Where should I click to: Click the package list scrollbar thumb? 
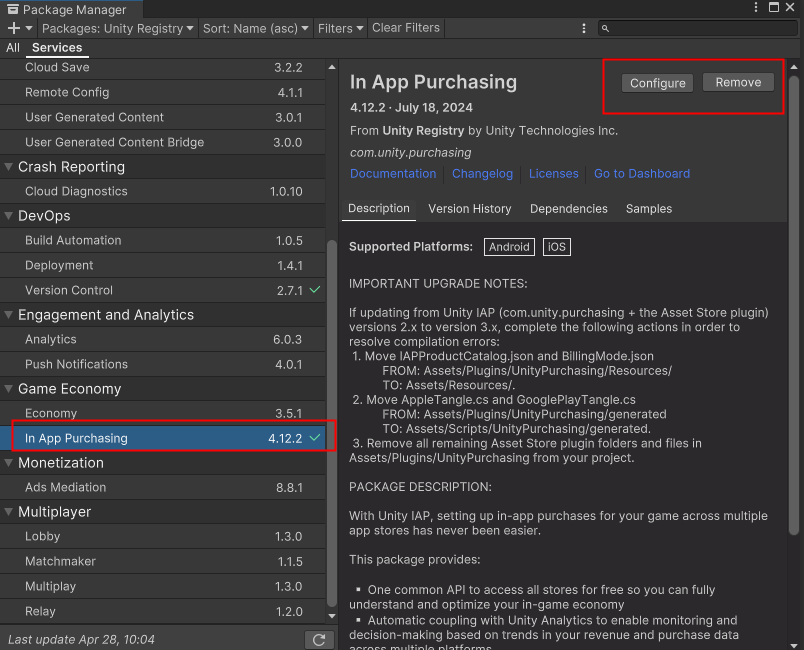point(332,423)
